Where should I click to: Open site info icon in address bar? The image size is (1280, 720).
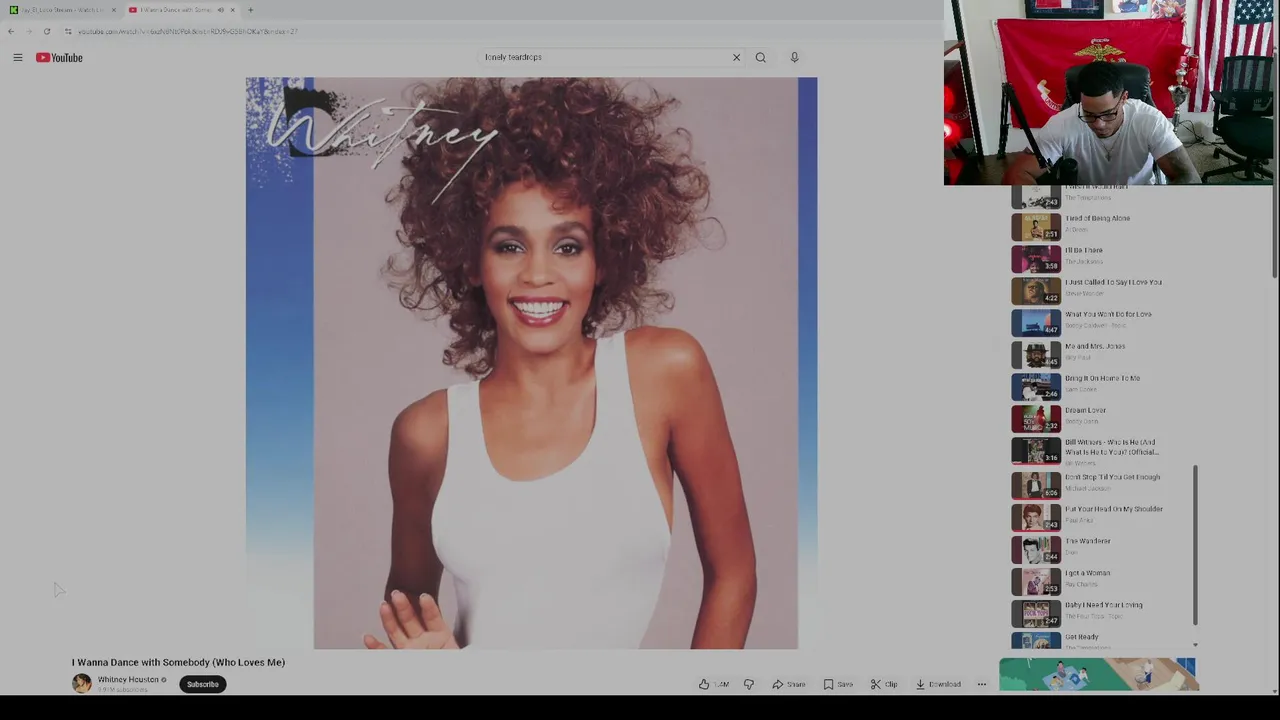pyautogui.click(x=68, y=31)
